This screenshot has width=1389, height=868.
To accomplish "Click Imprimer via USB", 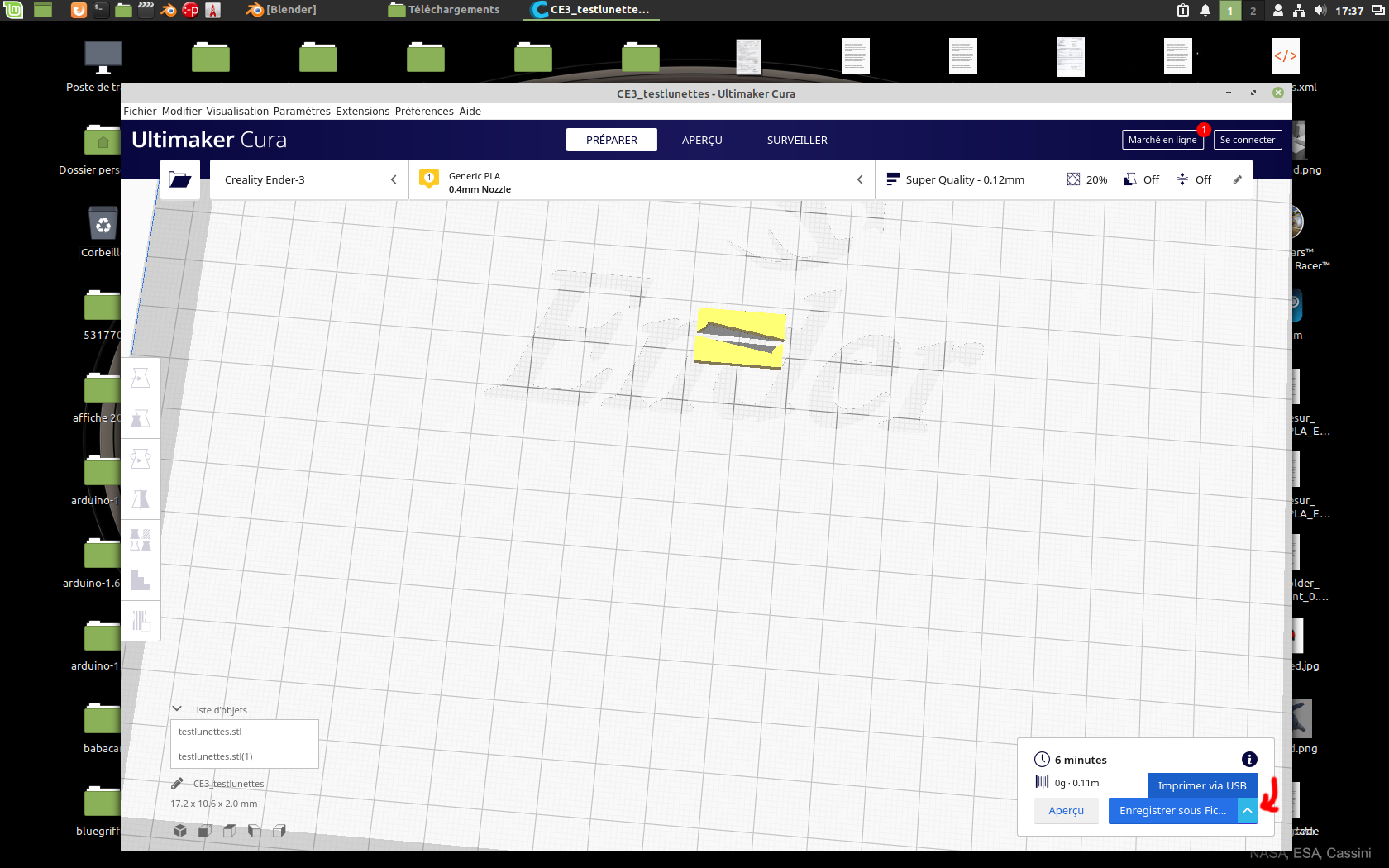I will click(x=1202, y=785).
